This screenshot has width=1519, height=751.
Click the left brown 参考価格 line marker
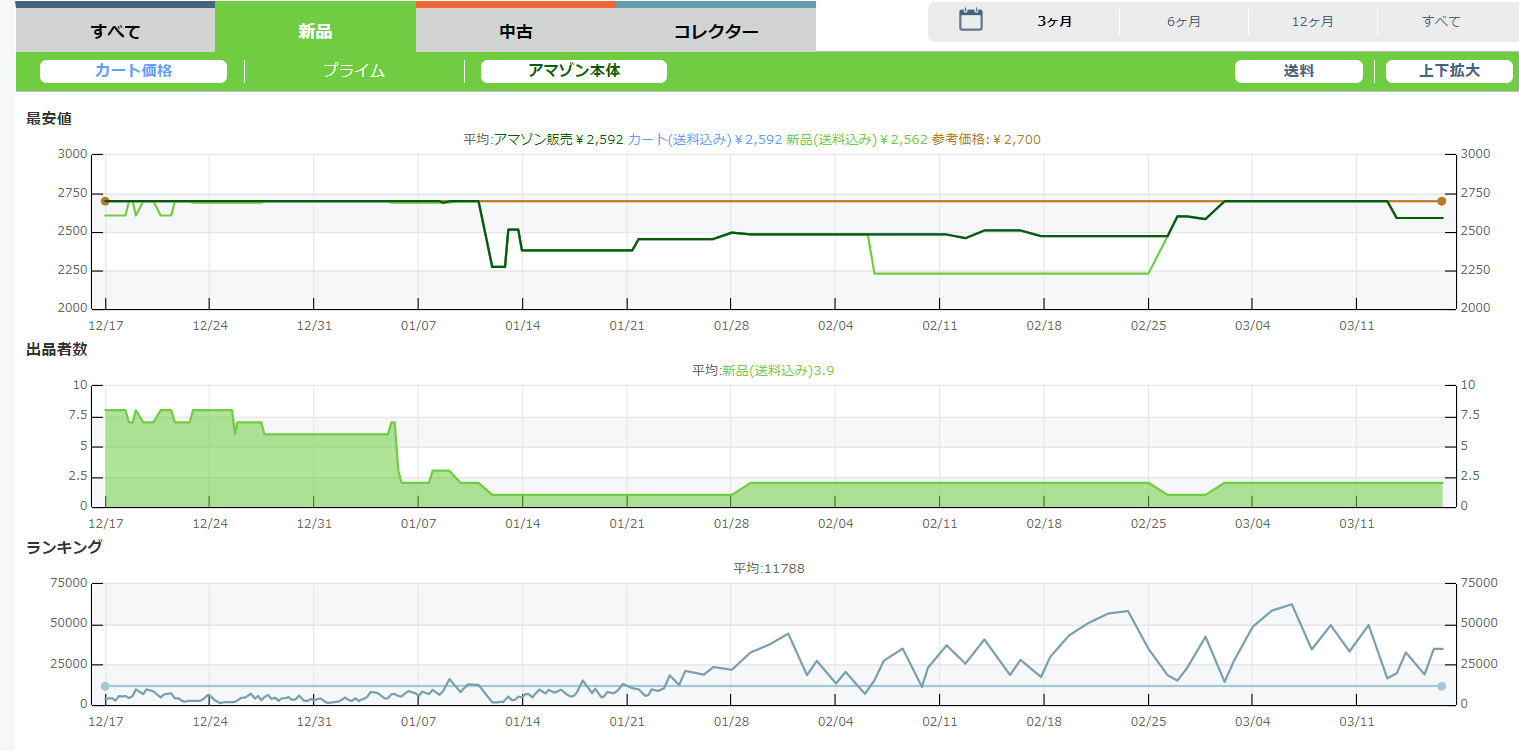pyautogui.click(x=105, y=201)
